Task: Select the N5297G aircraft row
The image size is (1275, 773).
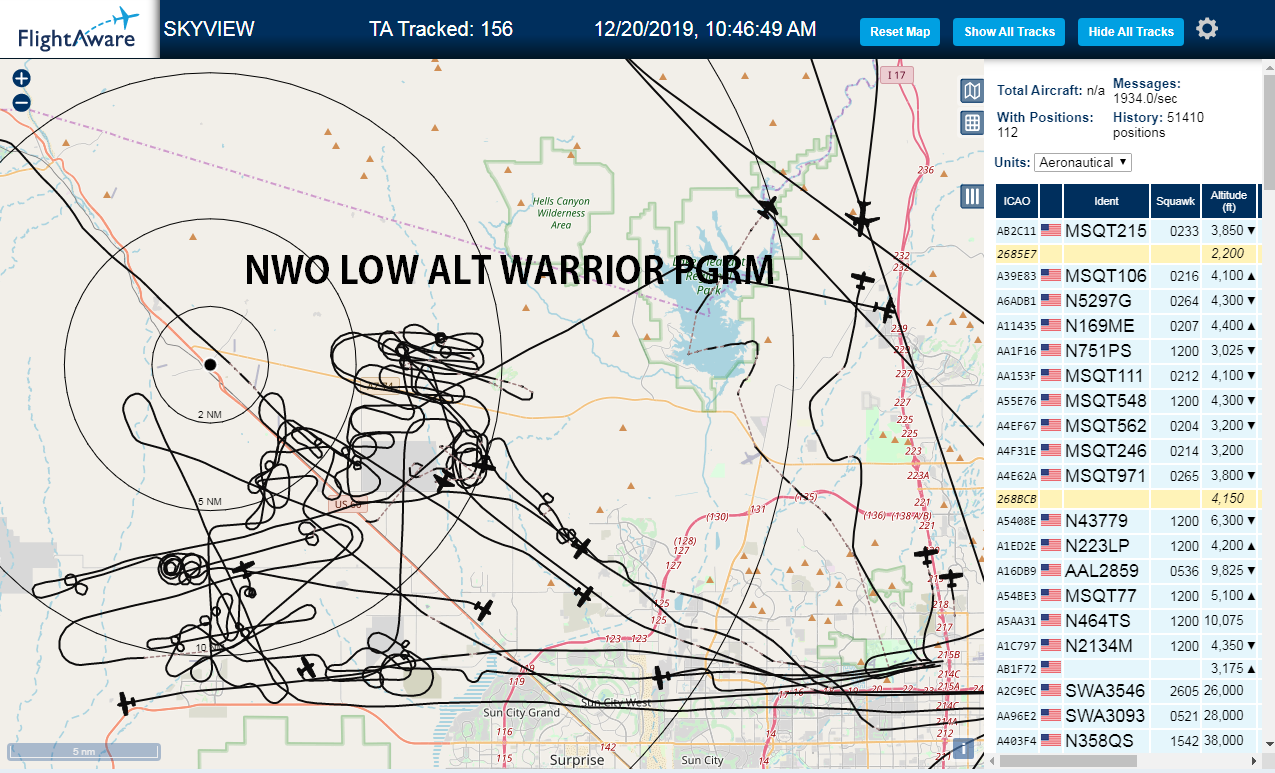Action: 1127,300
